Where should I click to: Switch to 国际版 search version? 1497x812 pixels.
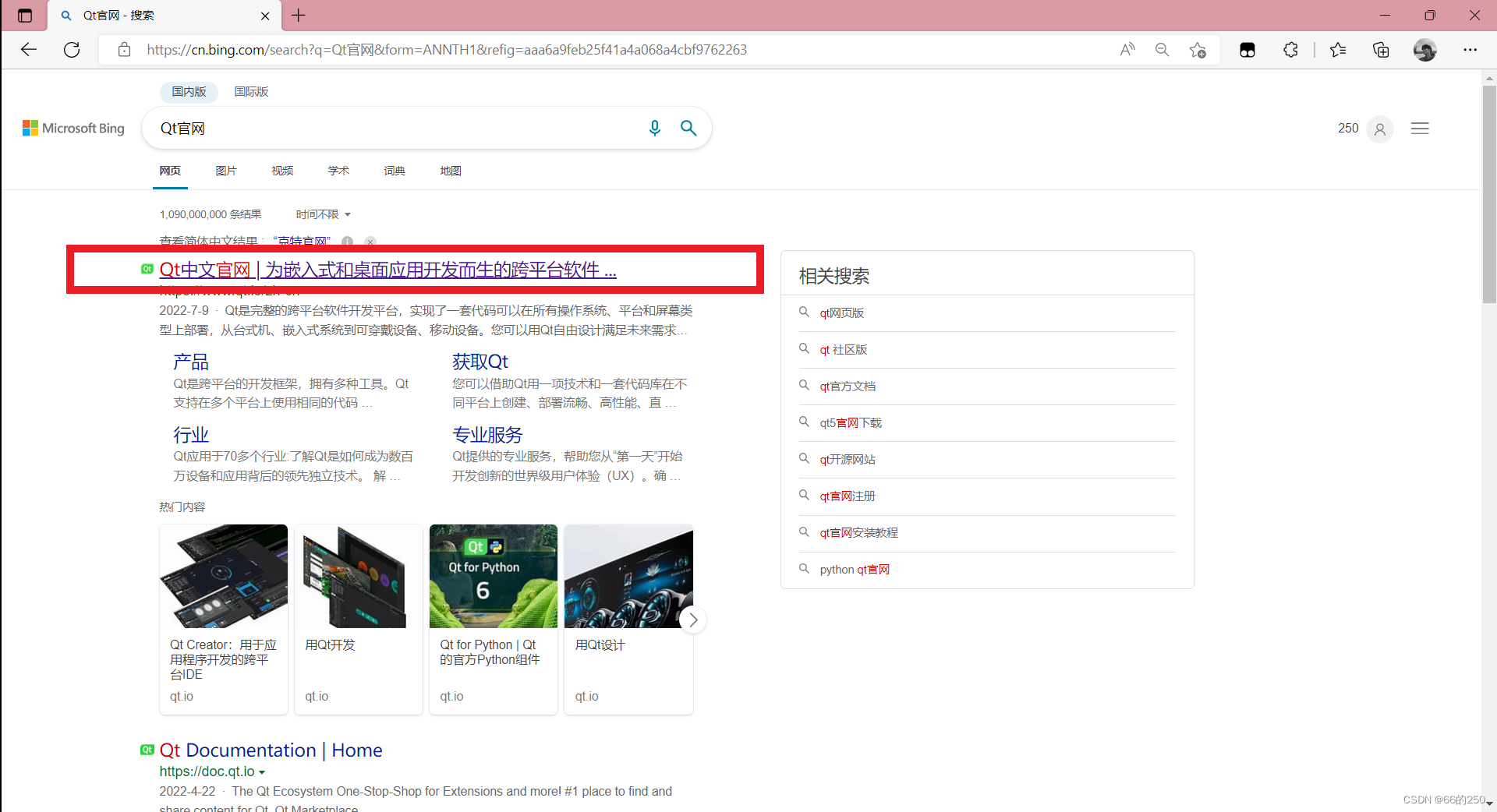(250, 91)
